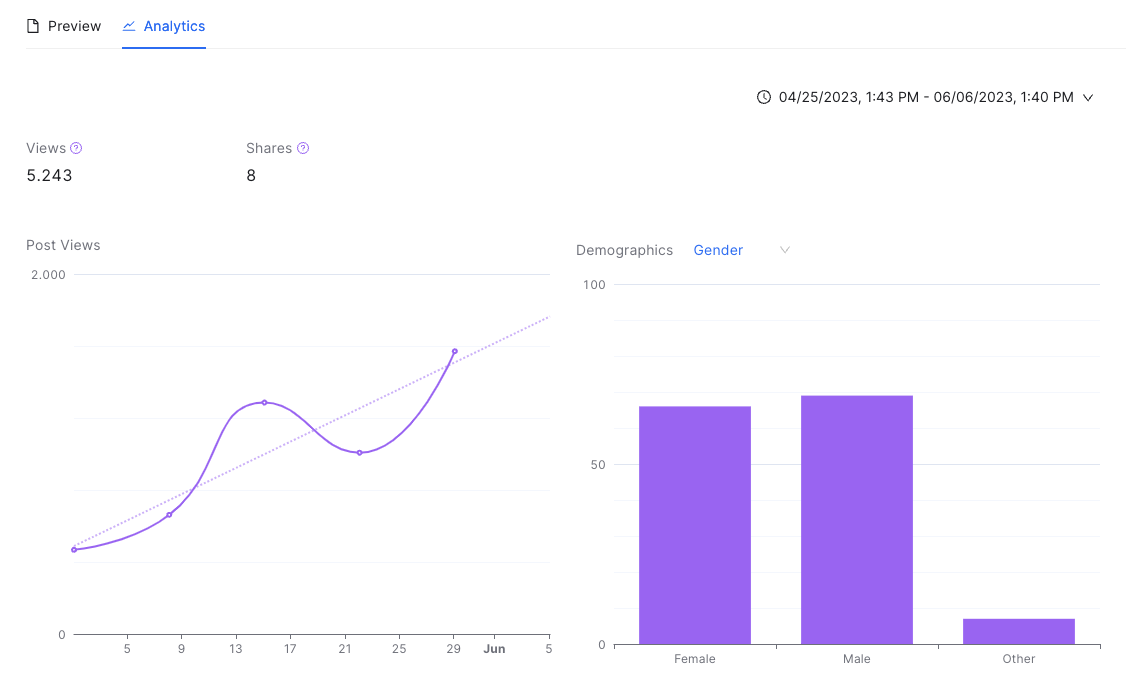
Task: Click the chevron next to Gender
Action: pyautogui.click(x=785, y=250)
